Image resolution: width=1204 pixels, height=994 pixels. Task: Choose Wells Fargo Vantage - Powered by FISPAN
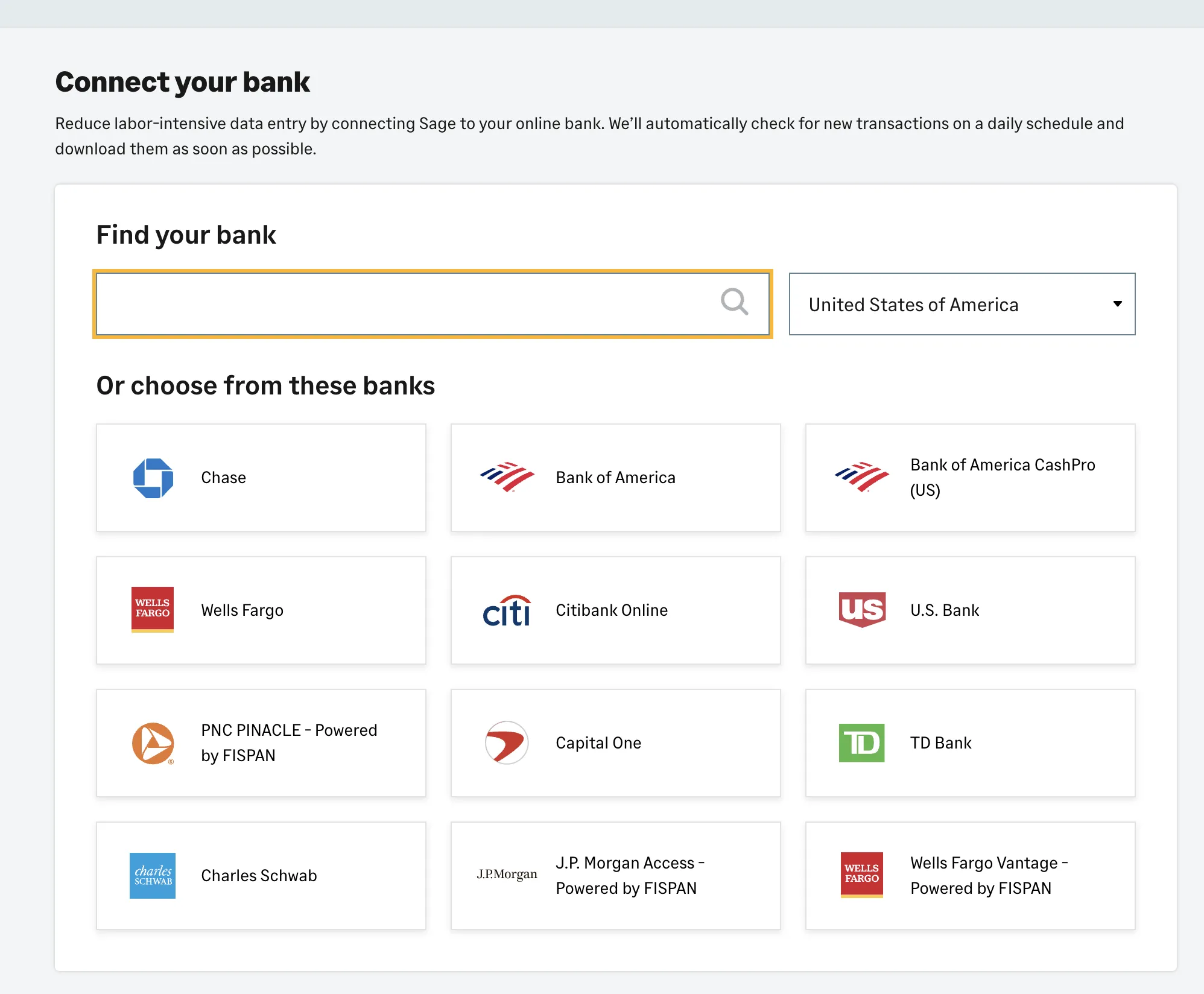[971, 876]
